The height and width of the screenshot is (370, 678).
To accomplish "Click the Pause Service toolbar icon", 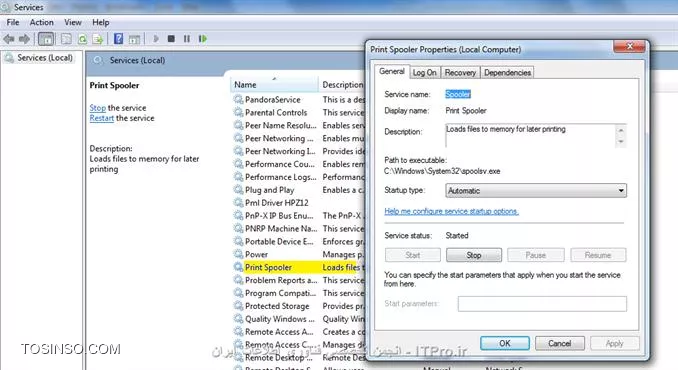I will 187,39.
